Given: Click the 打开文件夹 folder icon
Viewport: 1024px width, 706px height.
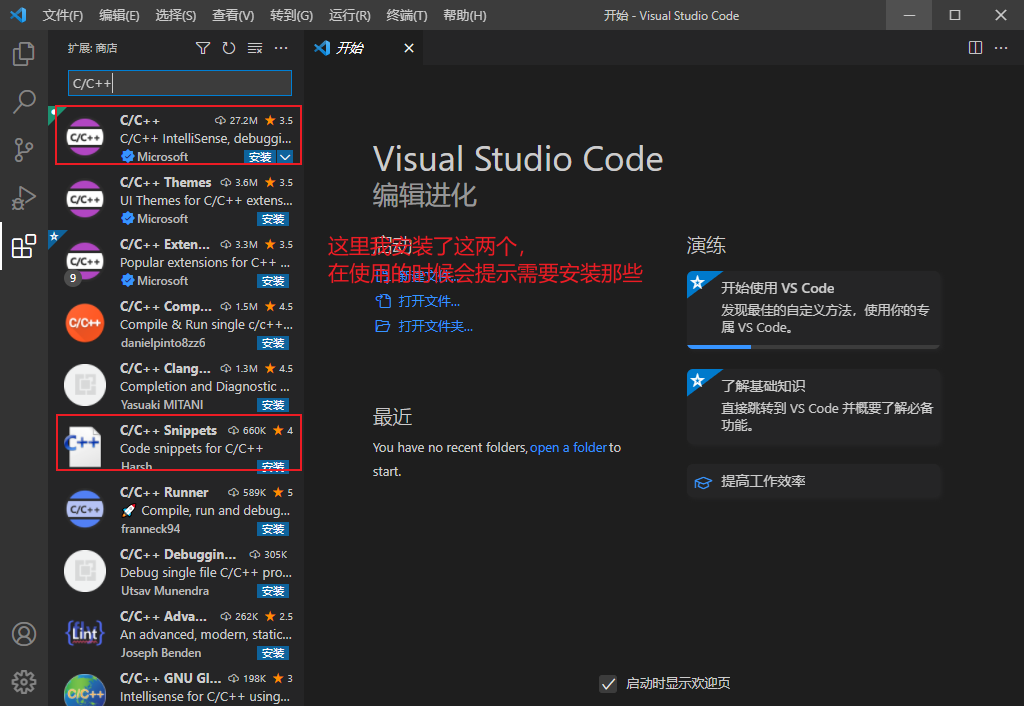Looking at the screenshot, I should point(383,326).
